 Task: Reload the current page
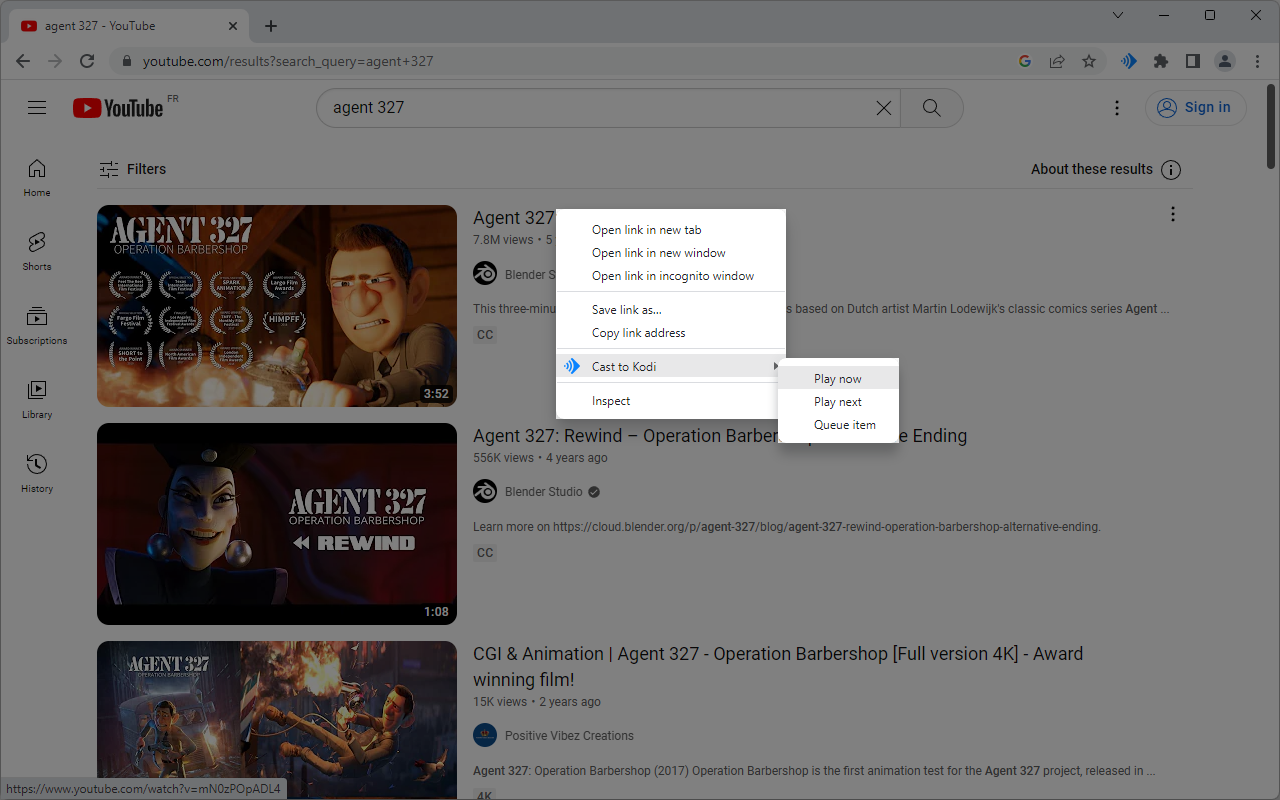tap(87, 61)
